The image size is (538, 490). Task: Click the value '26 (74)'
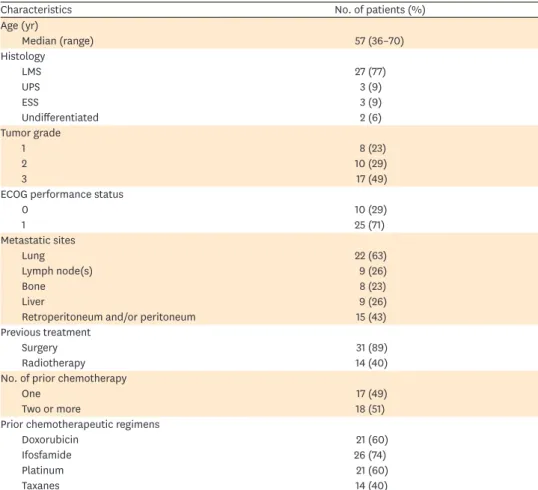tap(370, 455)
